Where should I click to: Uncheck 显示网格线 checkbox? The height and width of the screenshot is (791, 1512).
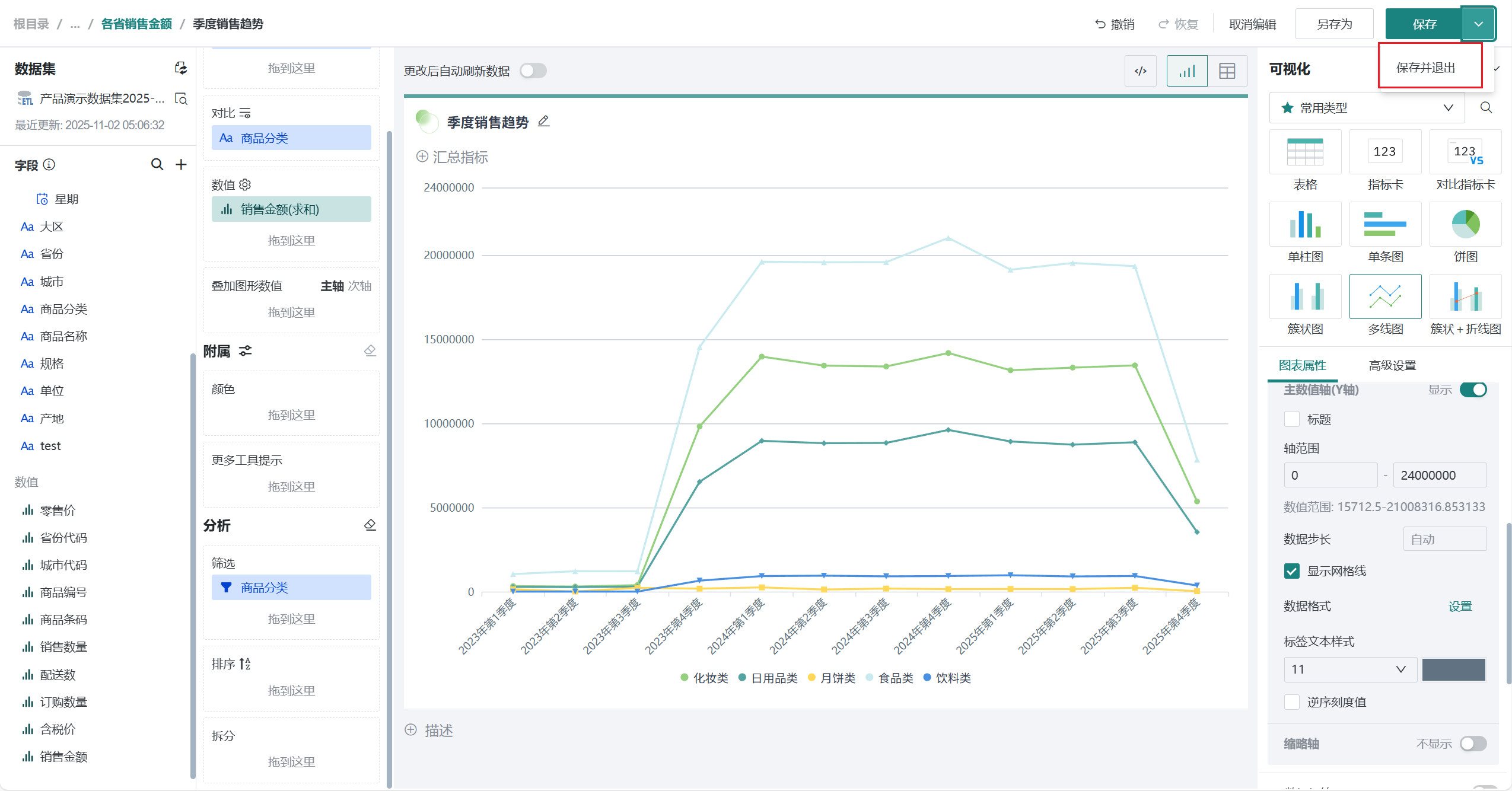pyautogui.click(x=1292, y=571)
